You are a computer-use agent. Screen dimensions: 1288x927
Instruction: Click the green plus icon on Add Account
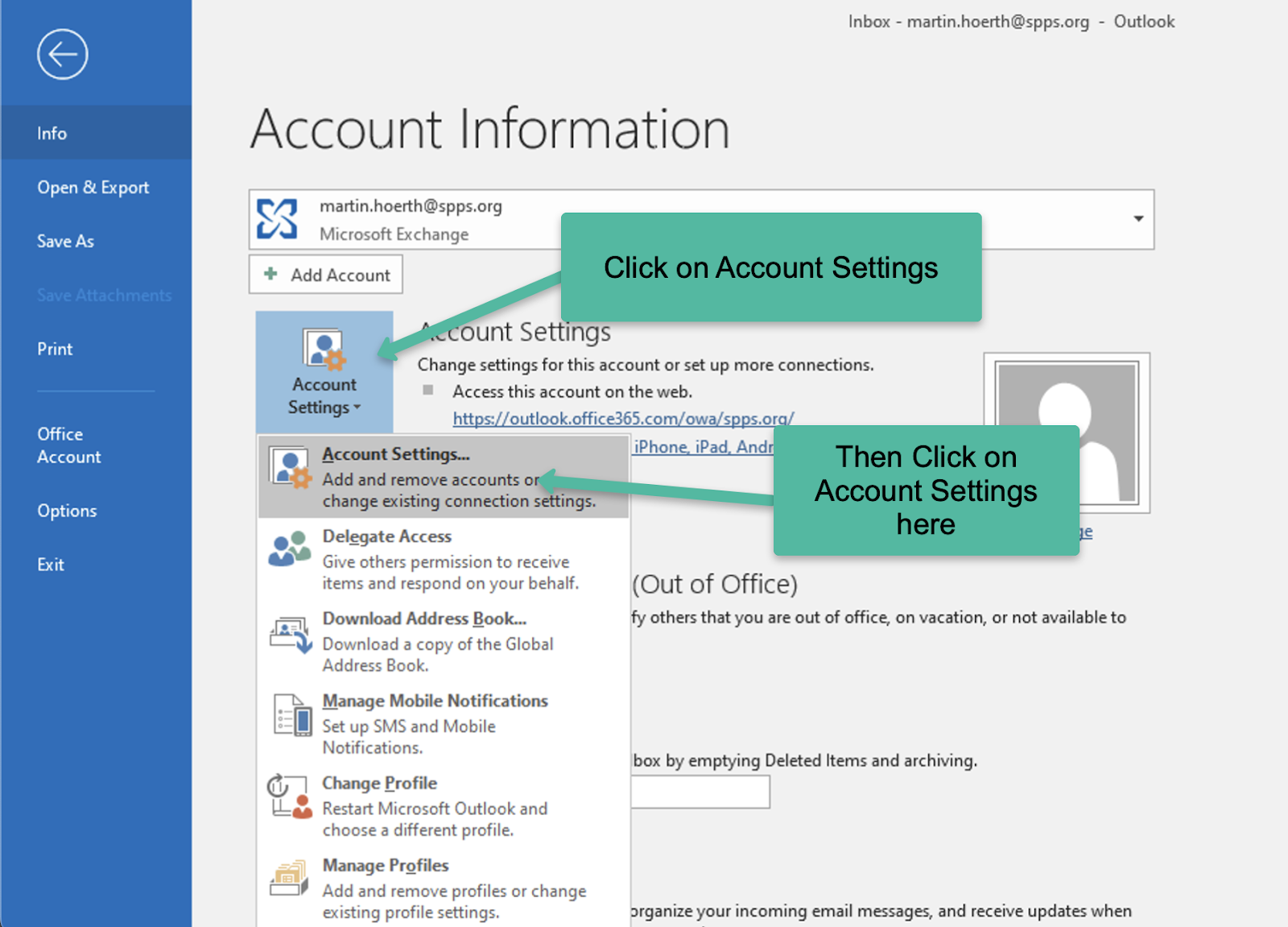271,274
